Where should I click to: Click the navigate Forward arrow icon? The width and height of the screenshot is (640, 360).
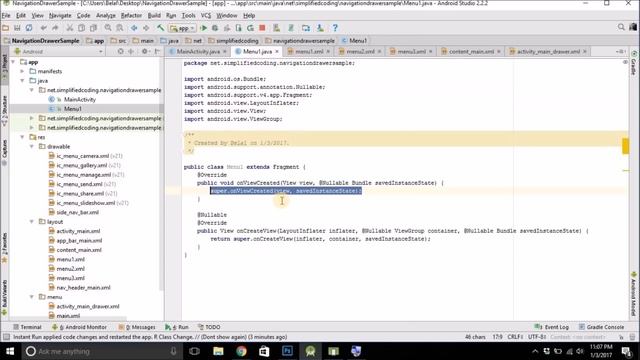point(146,28)
